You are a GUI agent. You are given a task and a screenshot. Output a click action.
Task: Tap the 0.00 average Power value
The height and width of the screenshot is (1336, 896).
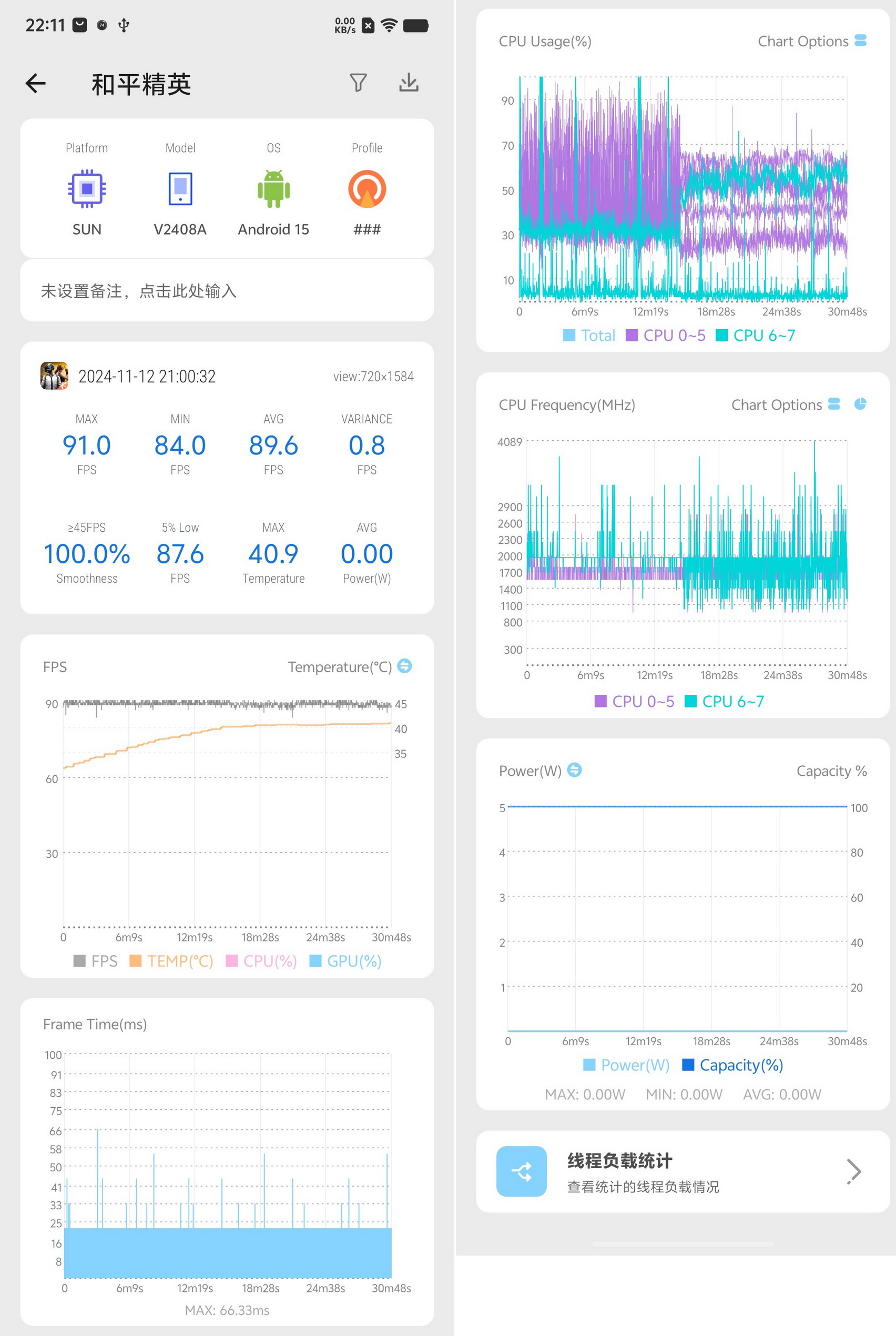367,554
